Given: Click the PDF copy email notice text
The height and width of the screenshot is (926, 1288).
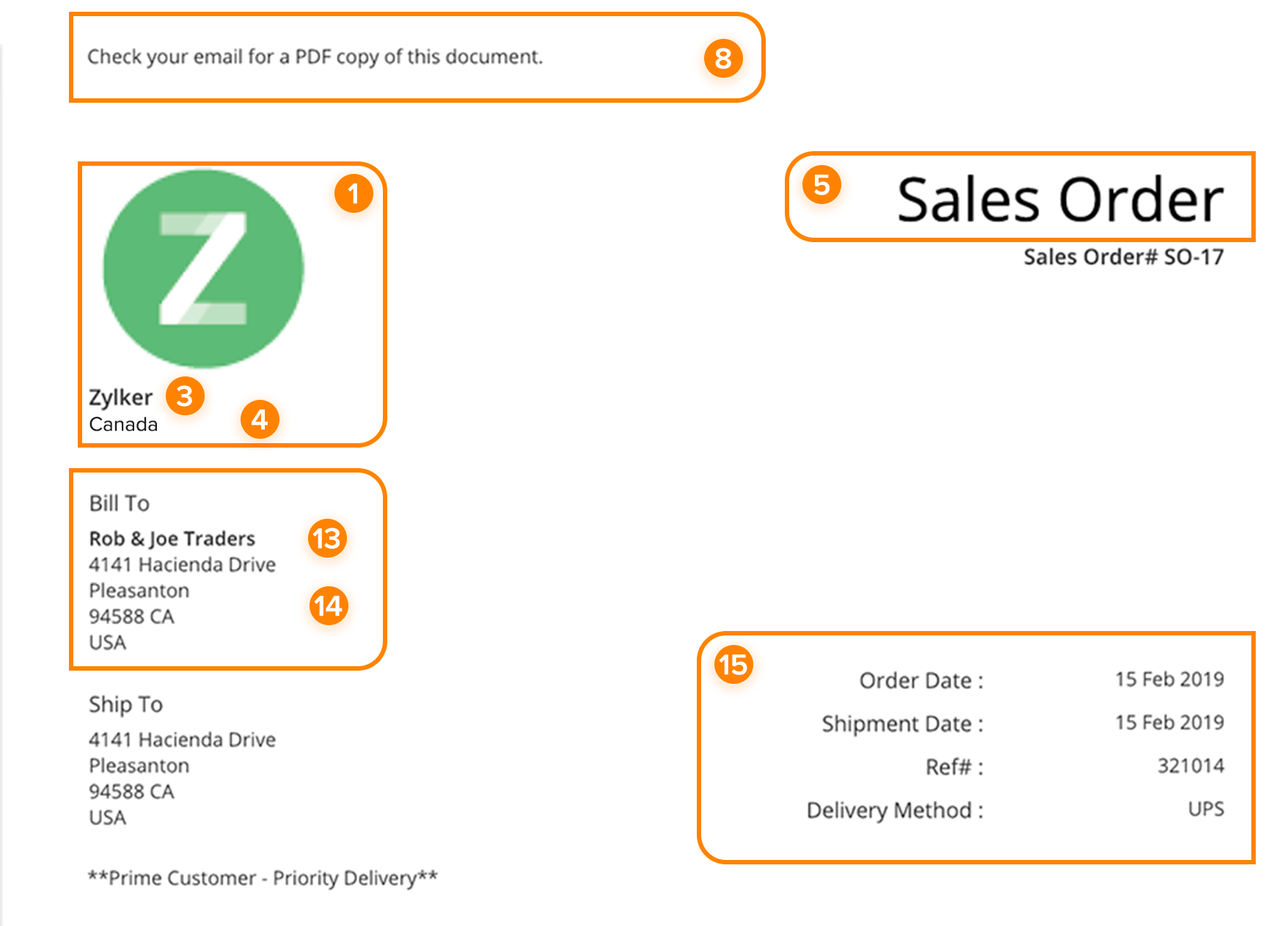Looking at the screenshot, I should (315, 57).
